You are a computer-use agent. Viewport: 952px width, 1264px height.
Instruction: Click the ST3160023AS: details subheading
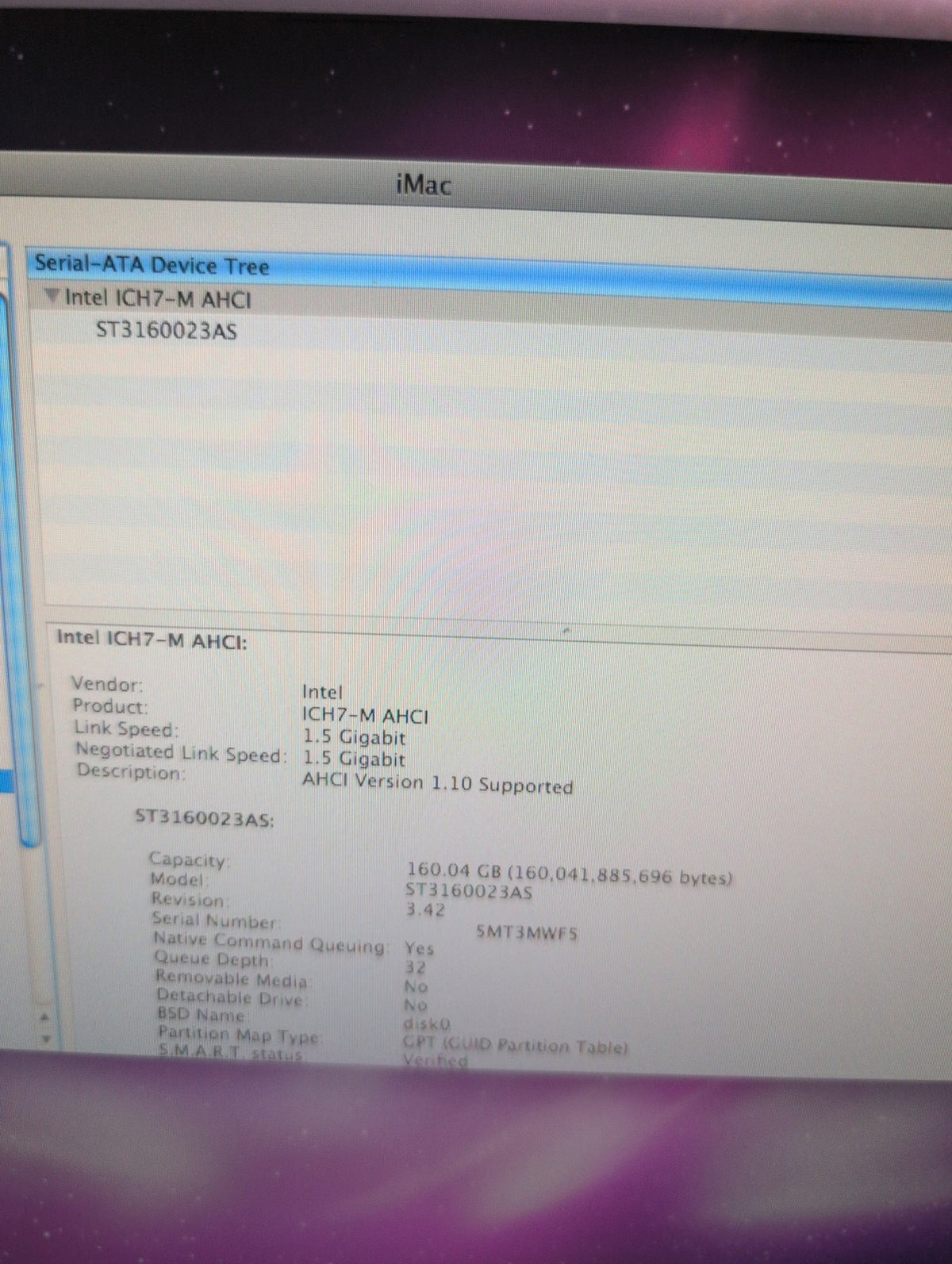tap(205, 819)
